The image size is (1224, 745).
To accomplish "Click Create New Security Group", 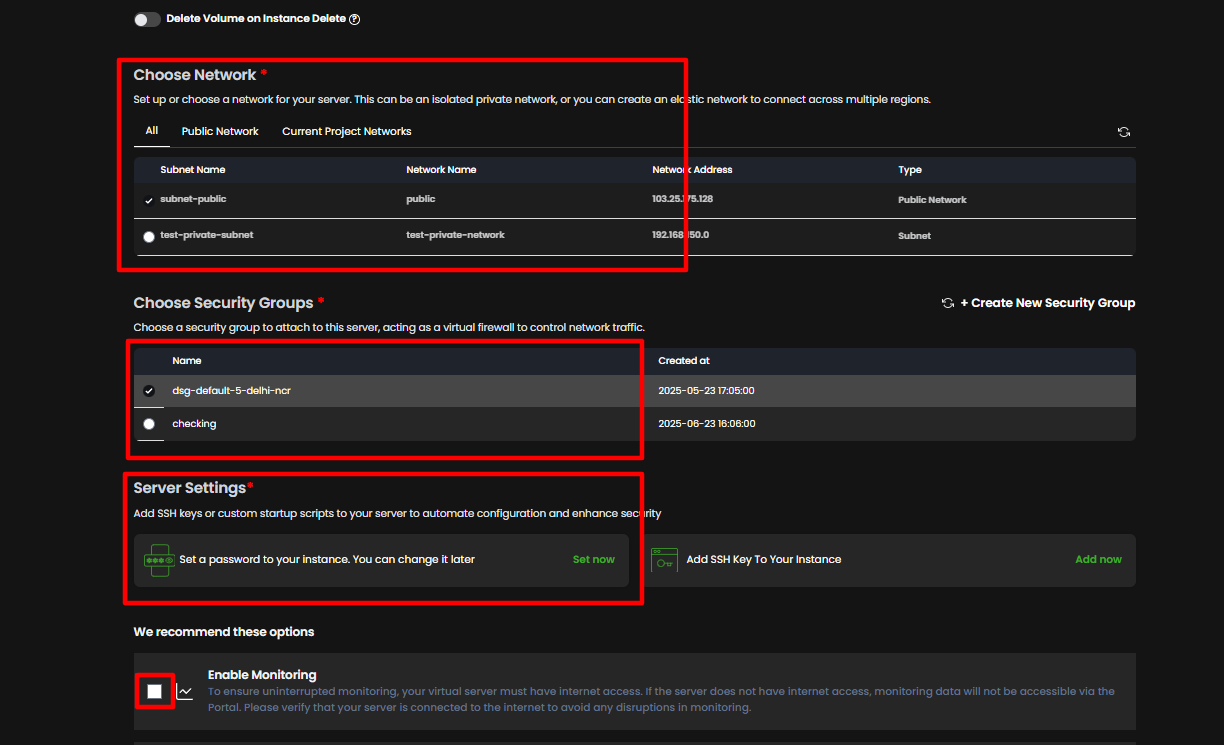I will (1047, 303).
